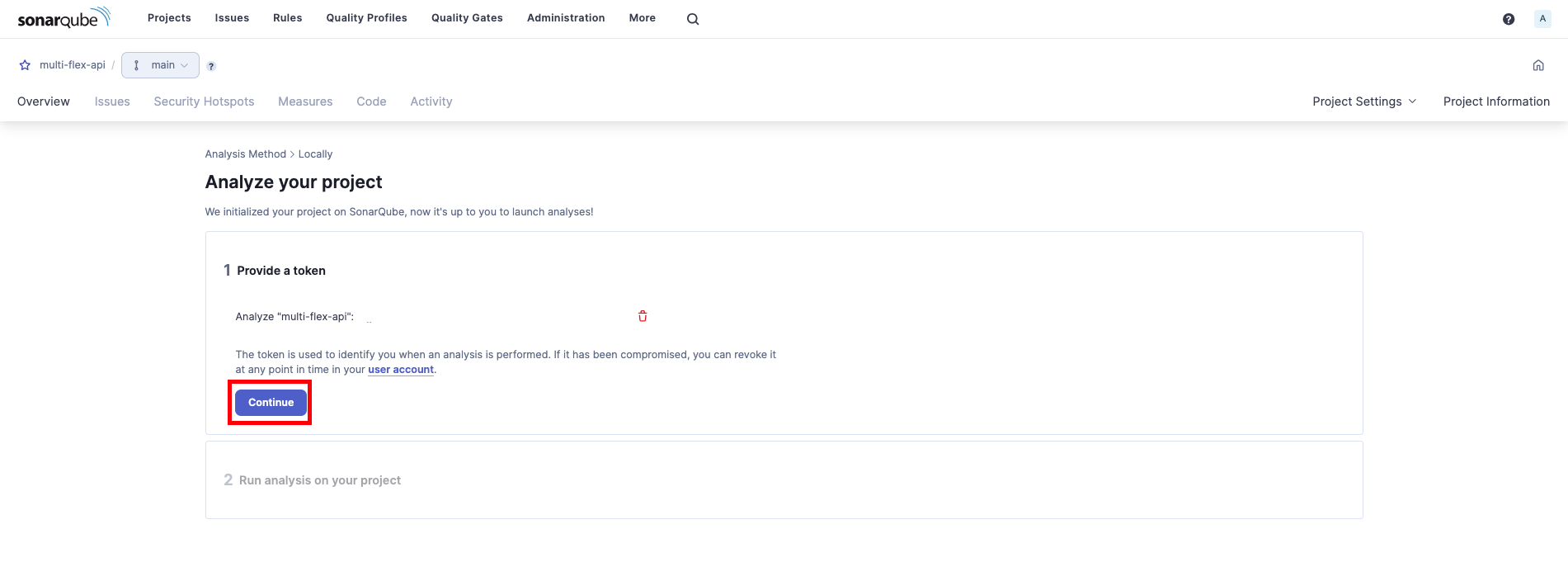1568x581 pixels.
Task: Click the multi-flex-api breadcrumb link
Action: (x=73, y=65)
